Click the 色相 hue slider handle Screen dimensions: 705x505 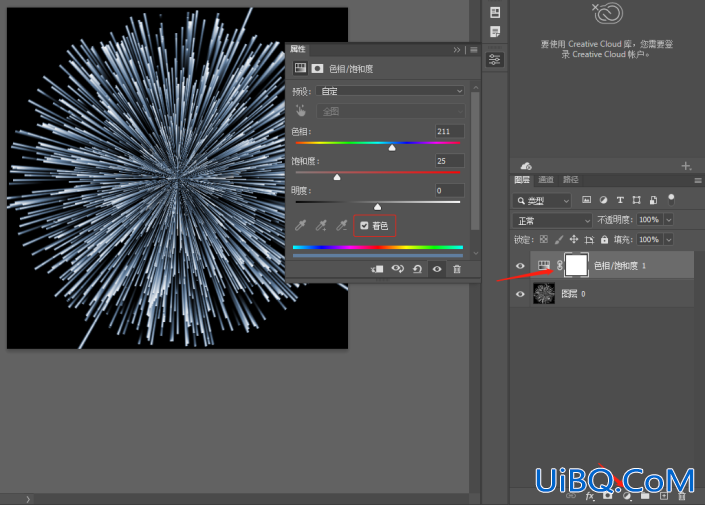point(392,148)
